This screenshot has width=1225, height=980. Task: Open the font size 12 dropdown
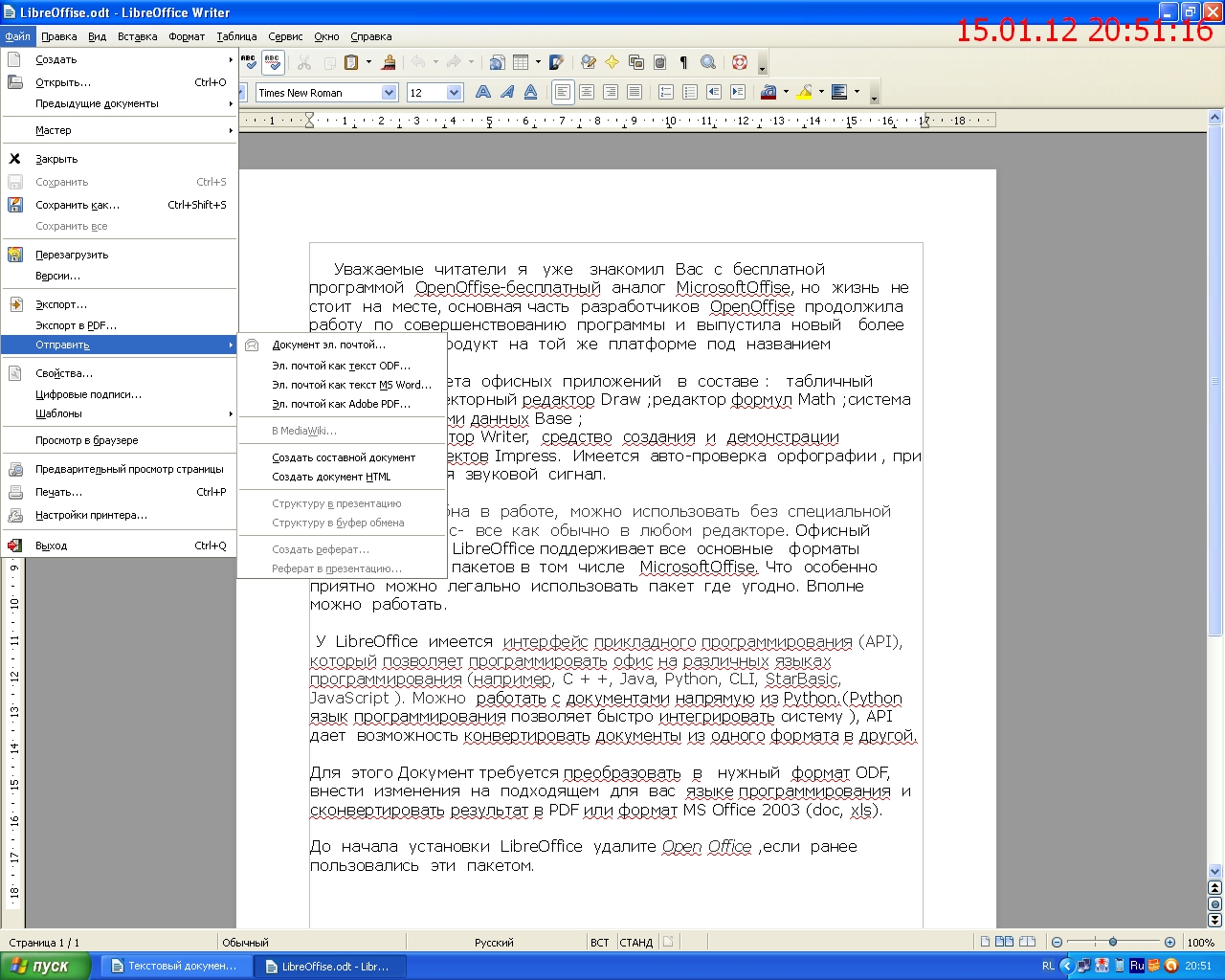coord(454,92)
